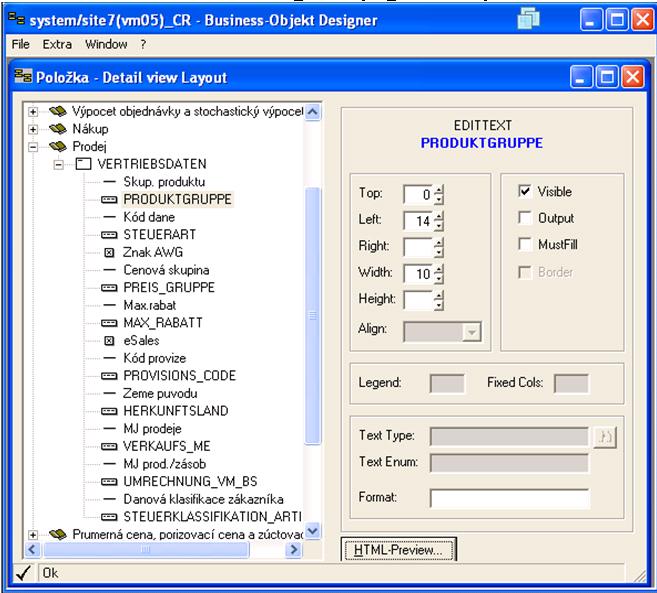The height and width of the screenshot is (593, 657).
Task: Click the disabled Border checkbox
Action: point(525,272)
